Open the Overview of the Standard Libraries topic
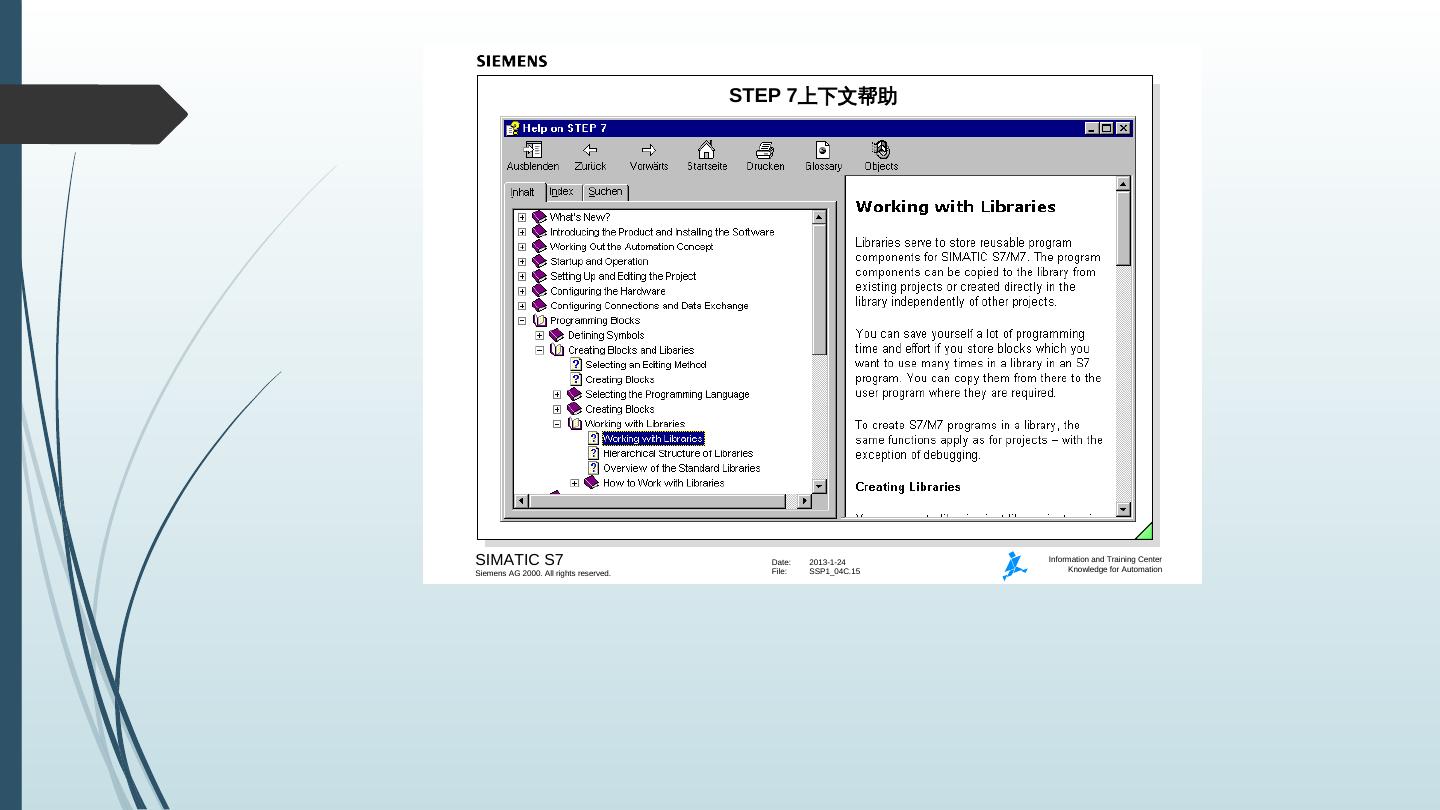 coord(681,468)
